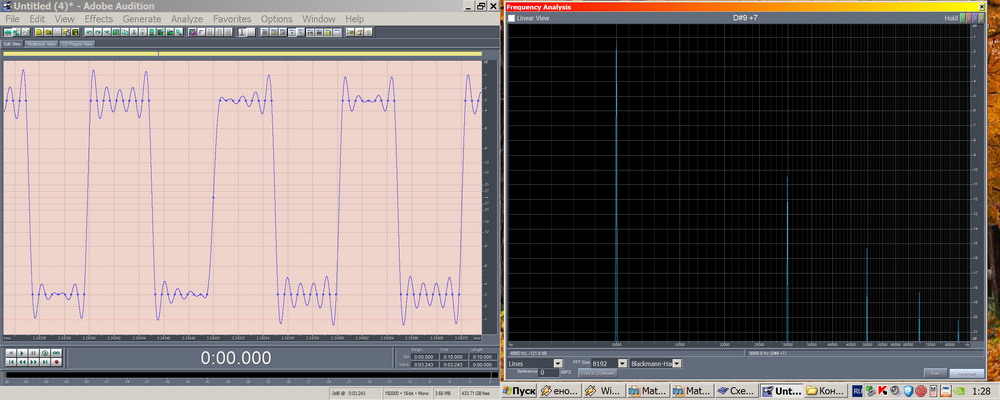
Task: Click the Scan button in Frequency Analysis
Action: tap(935, 373)
